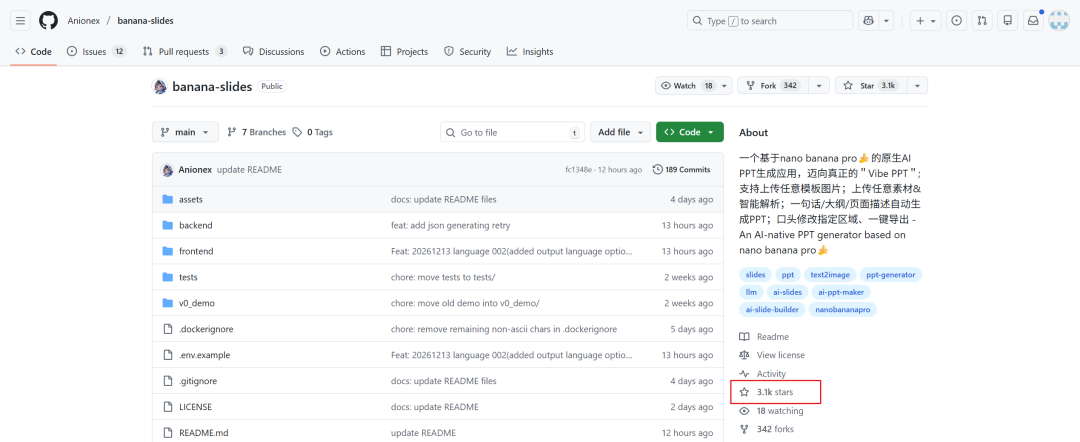
Task: Open the green Code dropdown button
Action: [689, 132]
